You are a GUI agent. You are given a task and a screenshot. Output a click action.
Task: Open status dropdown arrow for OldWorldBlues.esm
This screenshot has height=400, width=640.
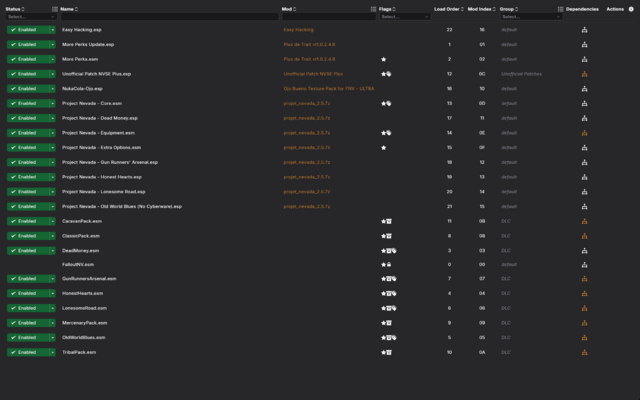(x=53, y=337)
